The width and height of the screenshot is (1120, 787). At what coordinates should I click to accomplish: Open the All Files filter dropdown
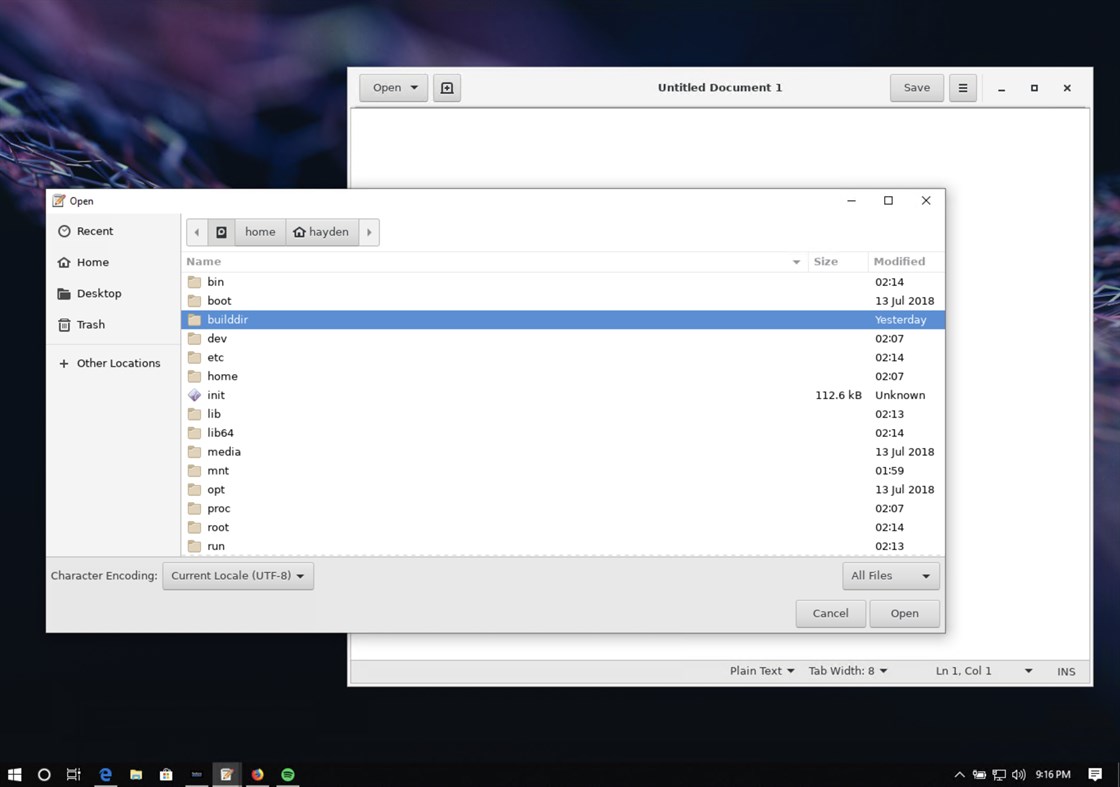click(889, 576)
